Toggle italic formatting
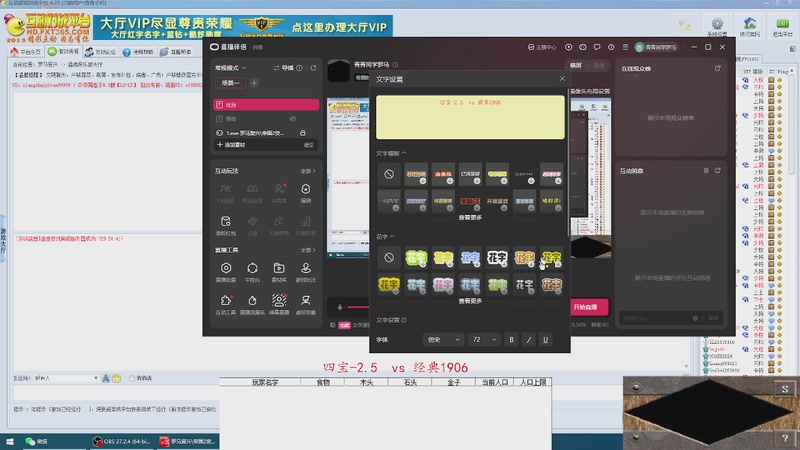 (x=529, y=339)
